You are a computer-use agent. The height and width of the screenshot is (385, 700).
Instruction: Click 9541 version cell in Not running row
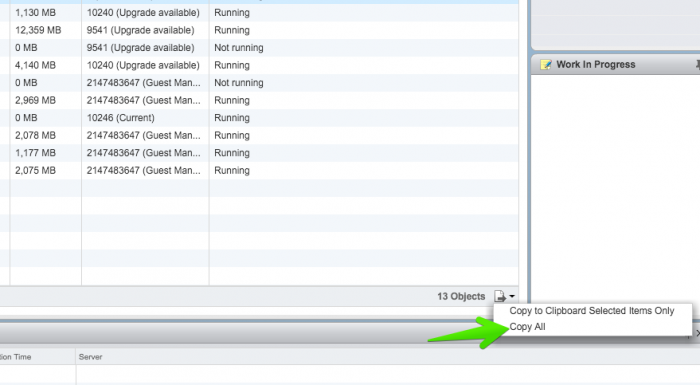pyautogui.click(x=141, y=48)
